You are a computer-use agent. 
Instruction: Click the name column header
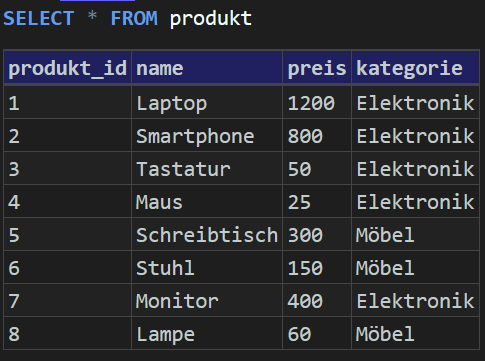(207, 68)
